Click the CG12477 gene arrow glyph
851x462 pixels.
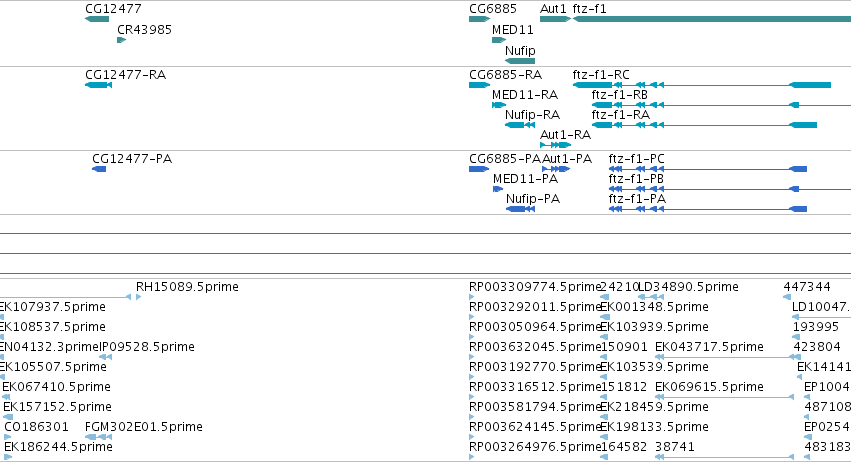97,19
